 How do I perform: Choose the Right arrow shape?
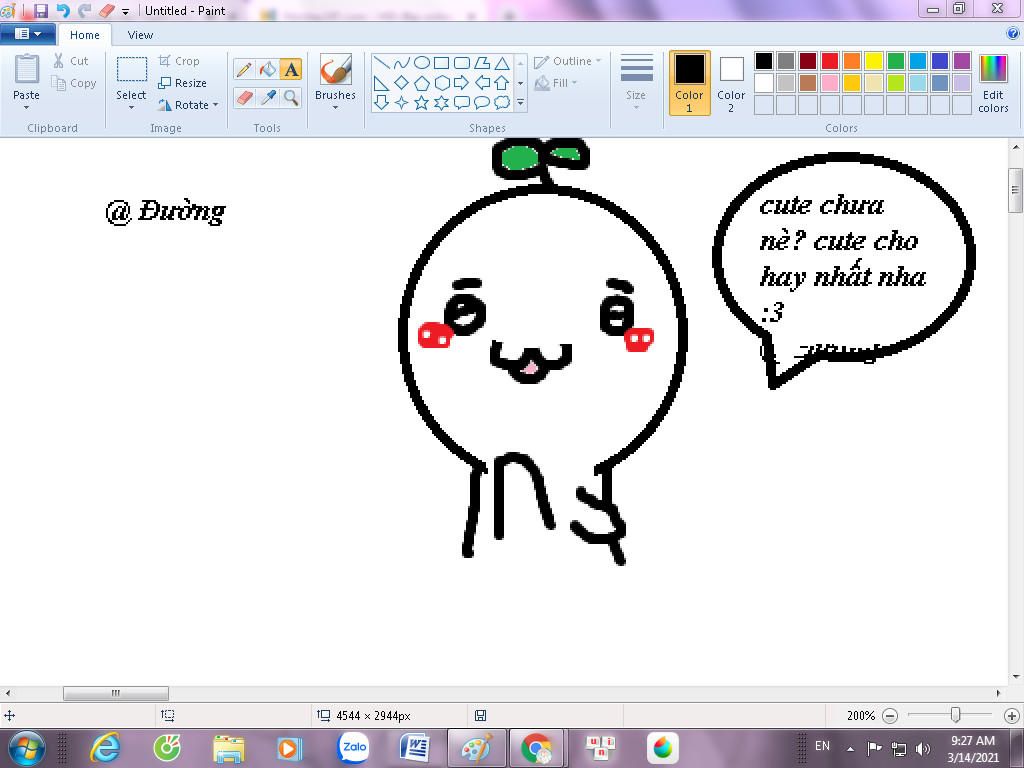click(x=462, y=83)
